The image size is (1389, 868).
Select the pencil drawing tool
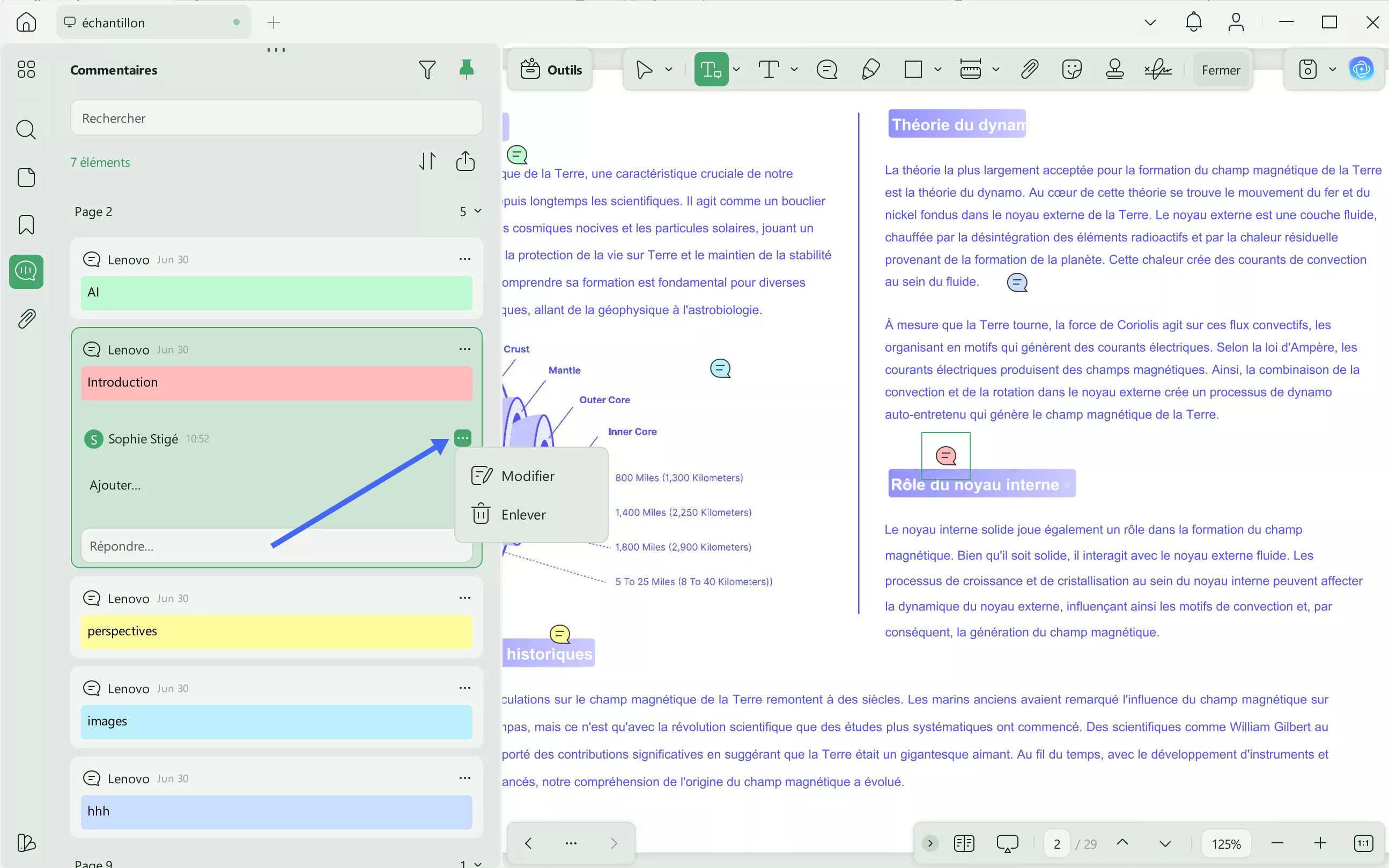pyautogui.click(x=870, y=70)
